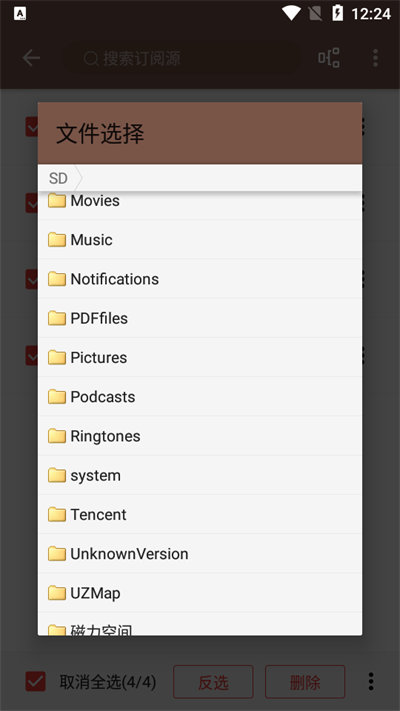Viewport: 400px width, 711px height.
Task: Tap the back arrow icon
Action: 31,58
